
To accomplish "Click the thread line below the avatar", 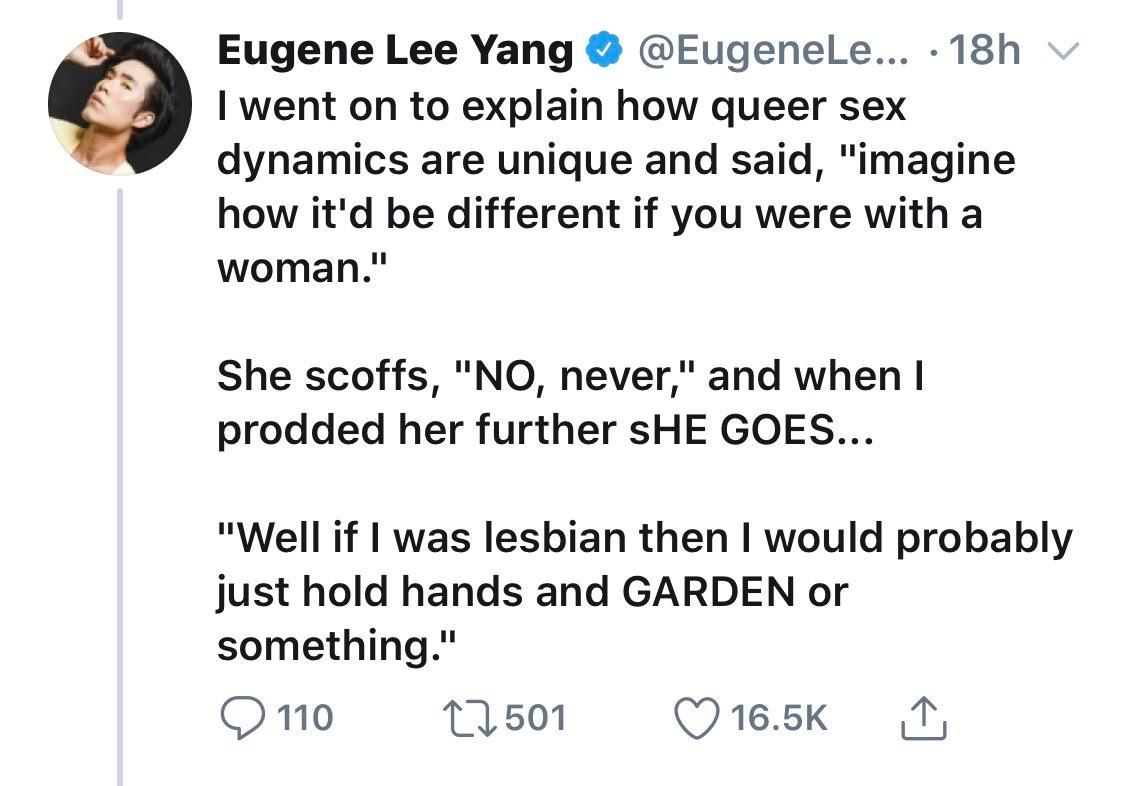I will coord(119,480).
